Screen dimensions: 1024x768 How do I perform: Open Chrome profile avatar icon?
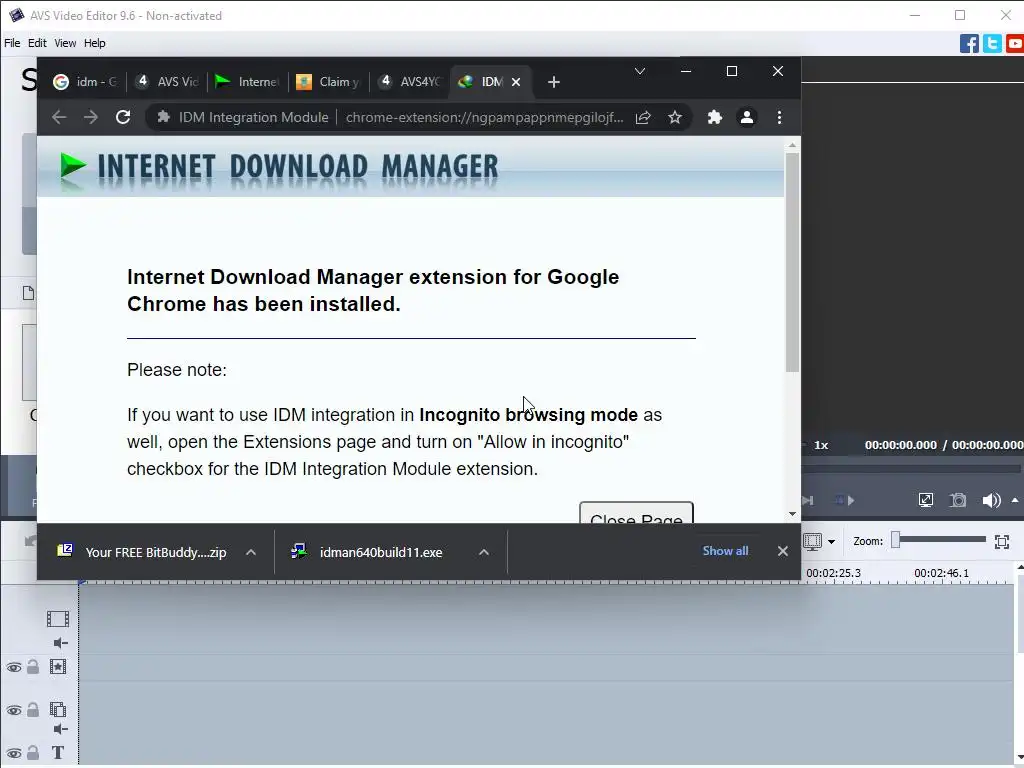pyautogui.click(x=746, y=118)
